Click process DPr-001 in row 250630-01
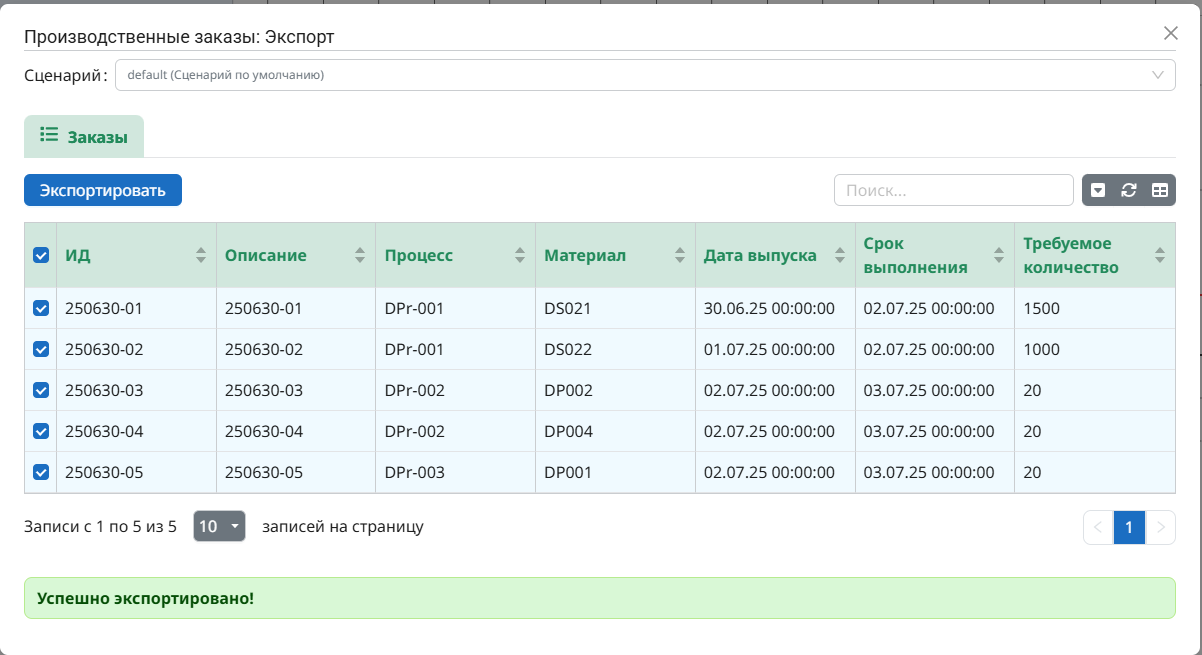Image resolution: width=1202 pixels, height=655 pixels. (x=456, y=309)
